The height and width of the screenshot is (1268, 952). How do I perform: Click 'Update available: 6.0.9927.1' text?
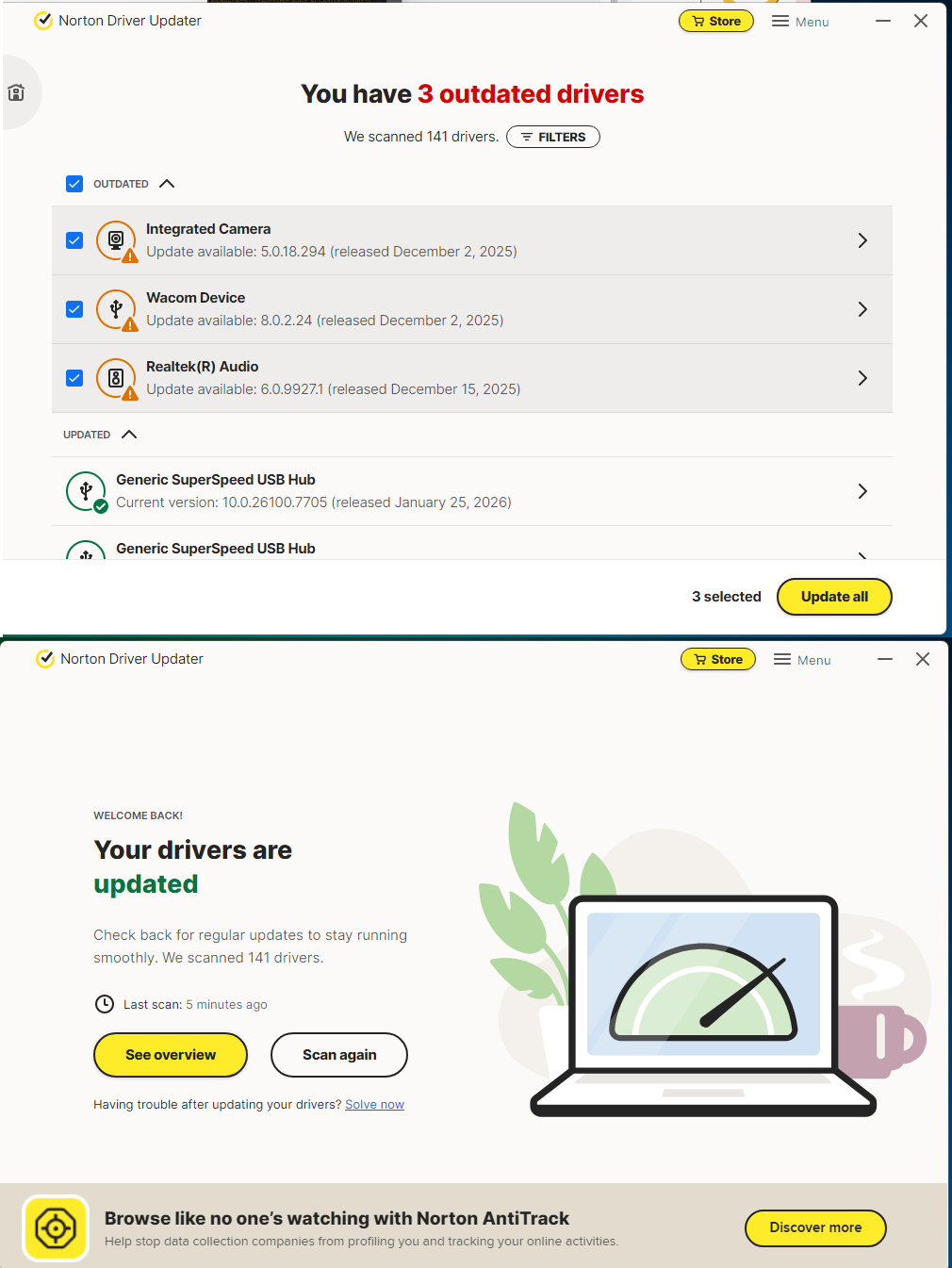pyautogui.click(x=235, y=389)
